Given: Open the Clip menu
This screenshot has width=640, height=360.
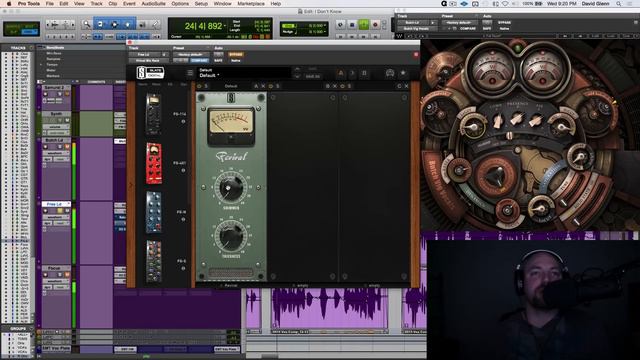Looking at the screenshot, I should point(113,4).
